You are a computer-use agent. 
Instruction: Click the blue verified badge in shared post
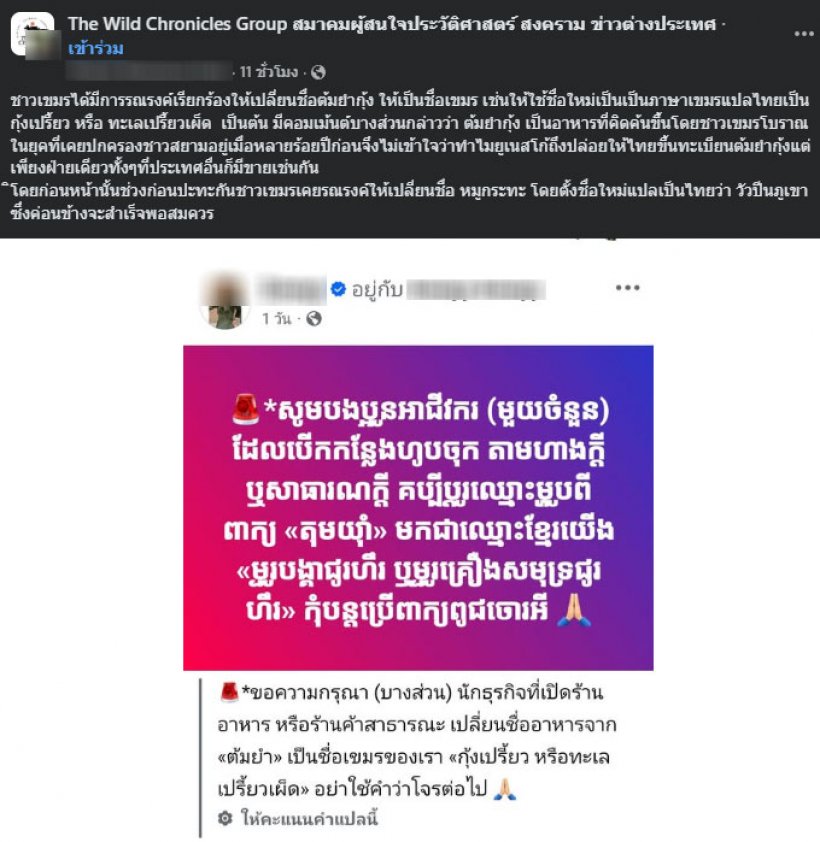[338, 289]
